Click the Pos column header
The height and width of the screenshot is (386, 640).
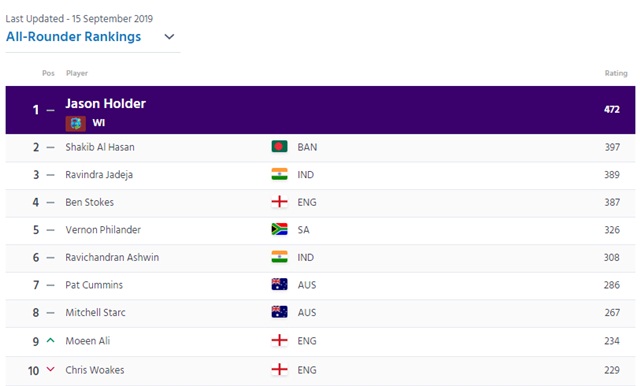pyautogui.click(x=48, y=73)
